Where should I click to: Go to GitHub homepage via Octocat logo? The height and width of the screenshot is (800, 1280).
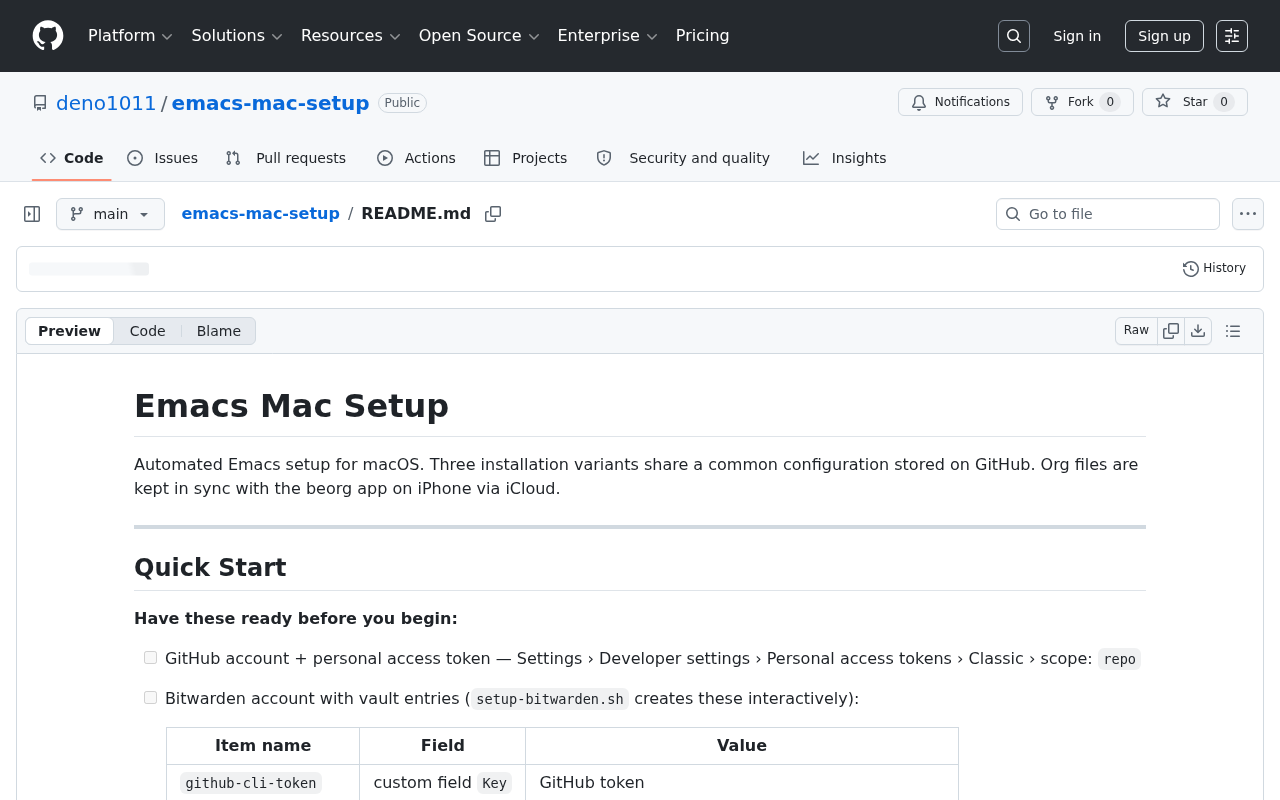point(48,36)
